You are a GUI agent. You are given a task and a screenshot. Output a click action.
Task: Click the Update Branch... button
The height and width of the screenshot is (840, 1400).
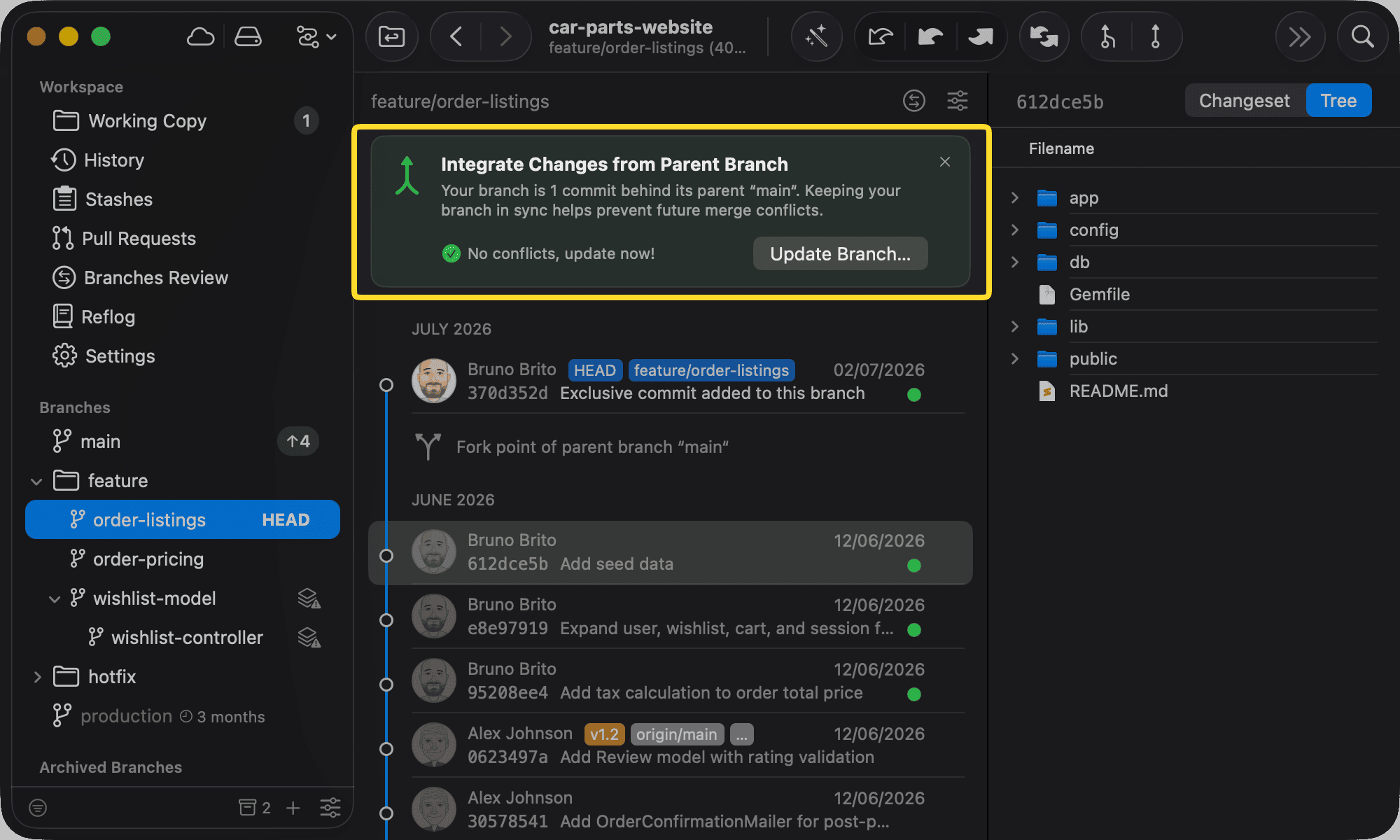pyautogui.click(x=840, y=253)
